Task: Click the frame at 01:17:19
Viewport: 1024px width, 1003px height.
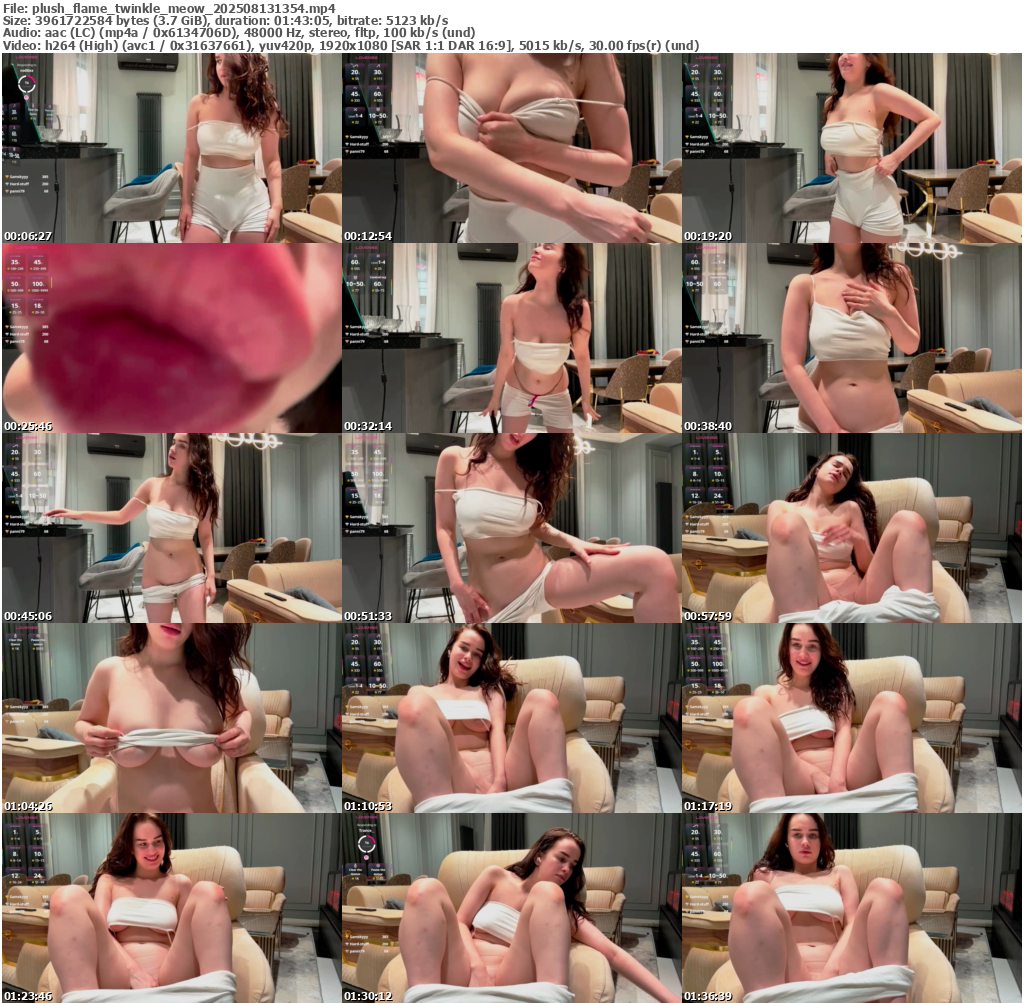Action: point(851,718)
